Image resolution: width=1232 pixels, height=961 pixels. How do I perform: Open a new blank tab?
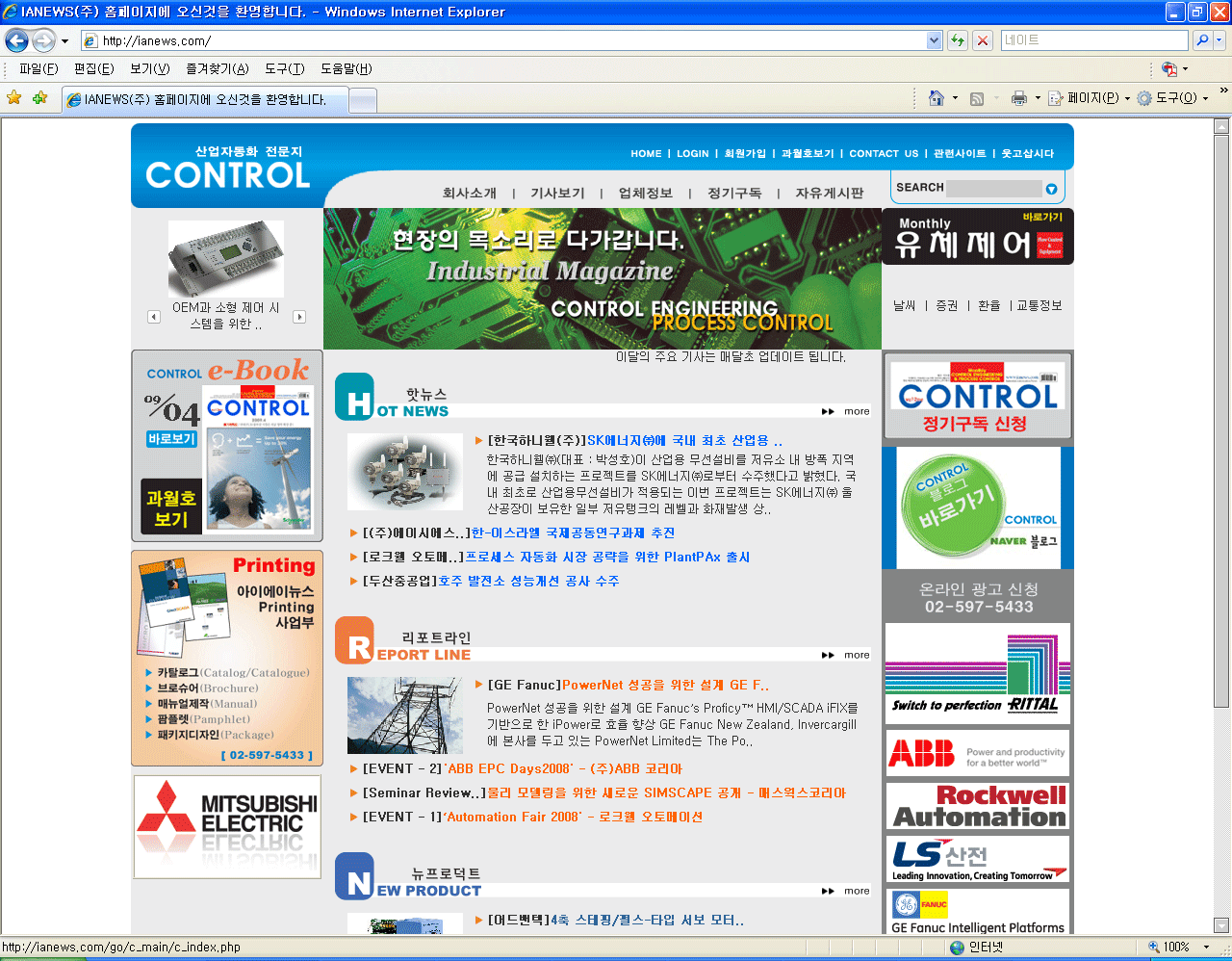pos(363,100)
